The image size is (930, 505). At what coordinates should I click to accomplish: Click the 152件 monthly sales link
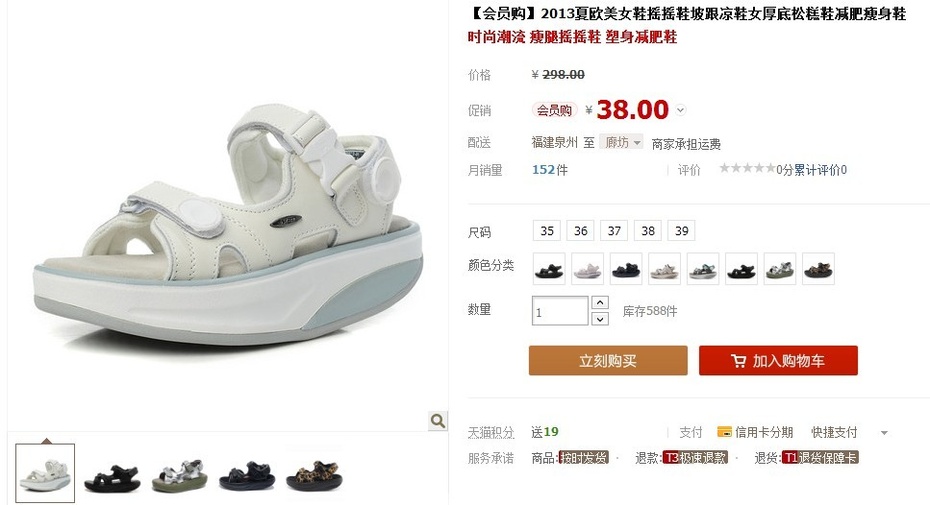click(550, 170)
